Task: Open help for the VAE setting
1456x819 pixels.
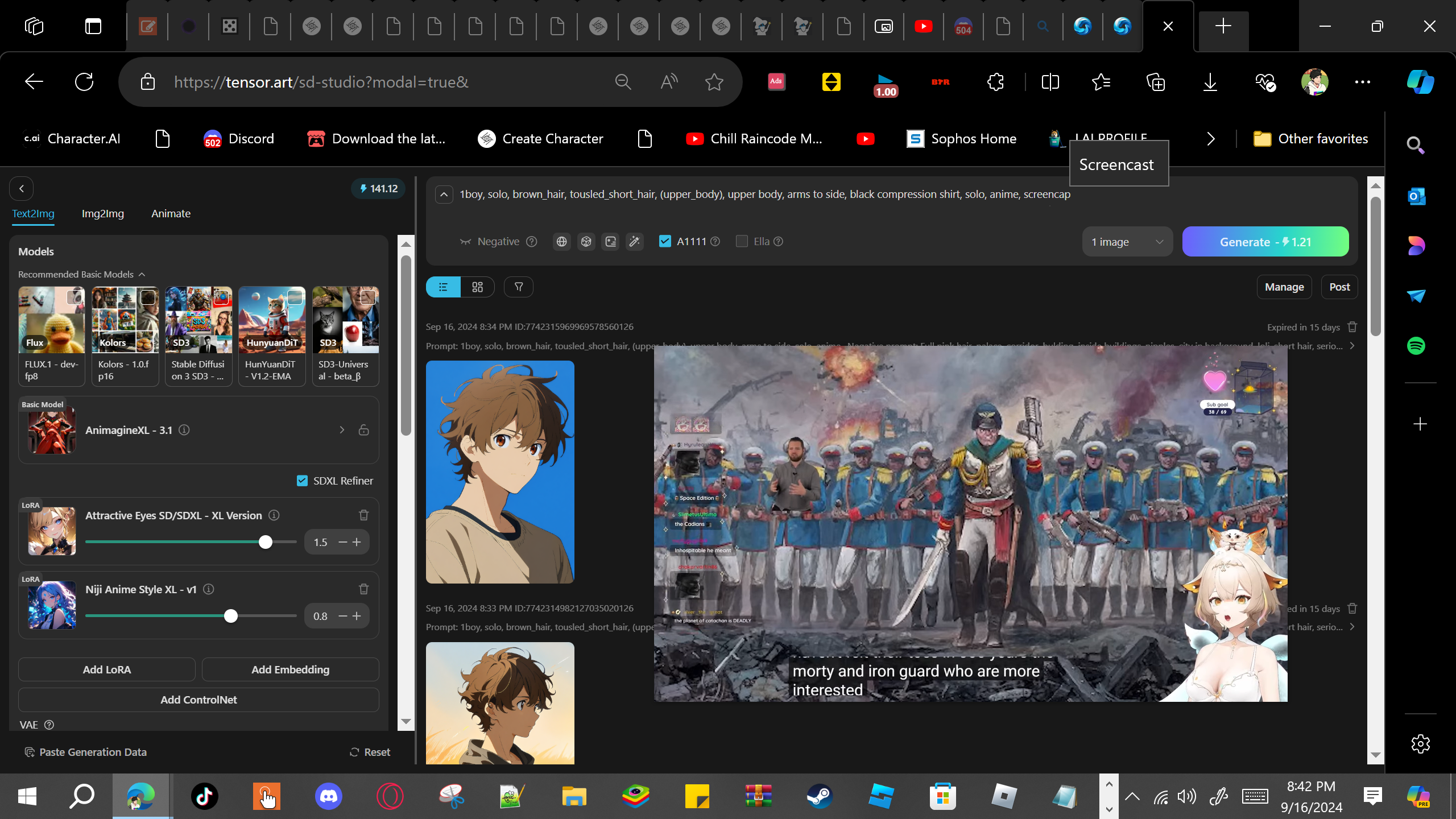Action: (49, 725)
